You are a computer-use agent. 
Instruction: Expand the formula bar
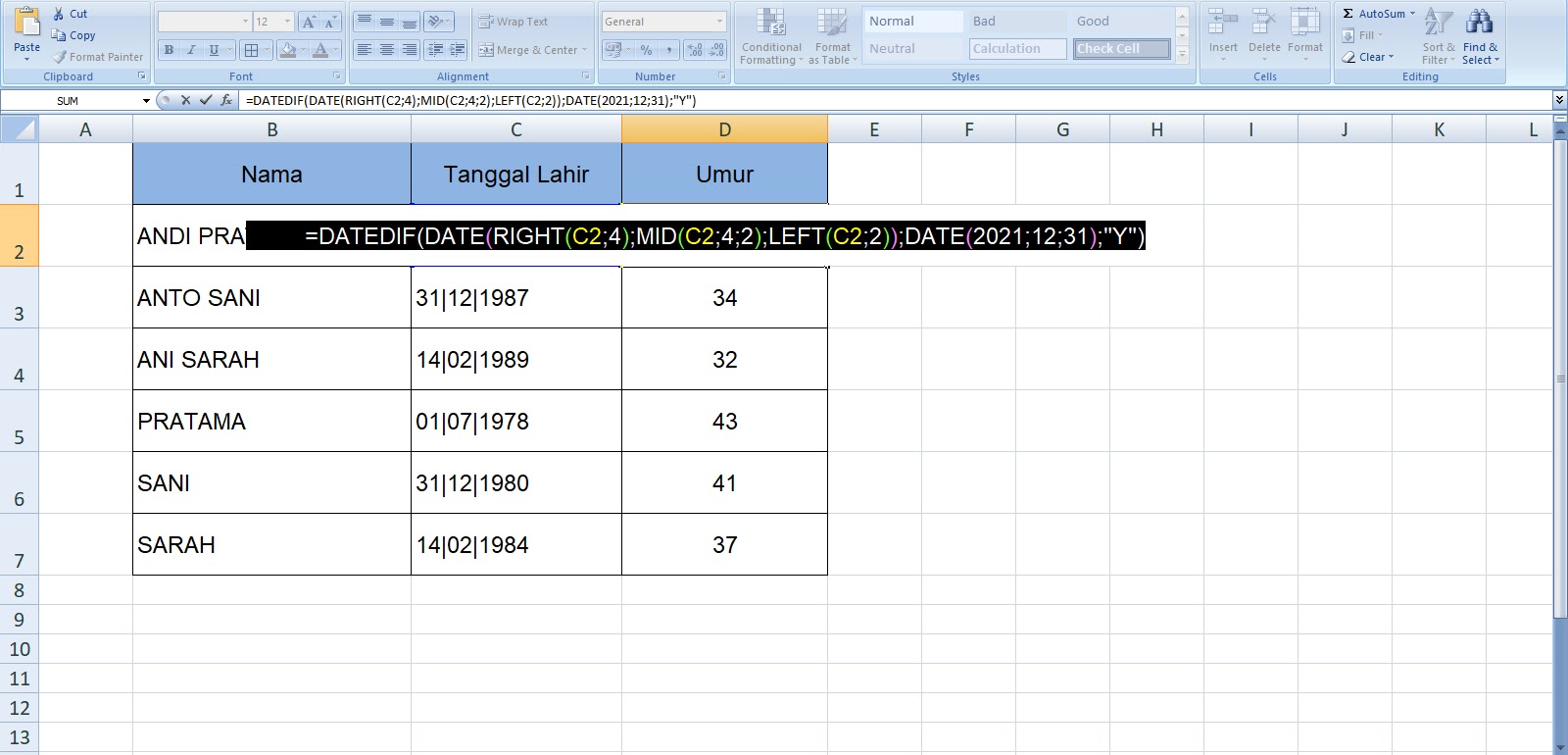[x=1559, y=100]
